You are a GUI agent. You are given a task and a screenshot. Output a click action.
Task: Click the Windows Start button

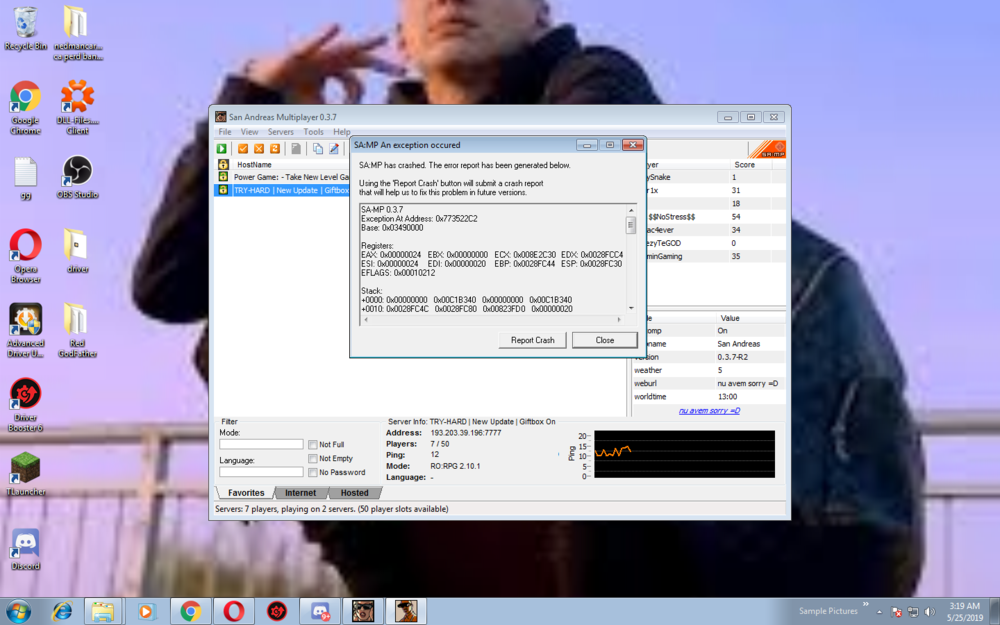point(18,612)
